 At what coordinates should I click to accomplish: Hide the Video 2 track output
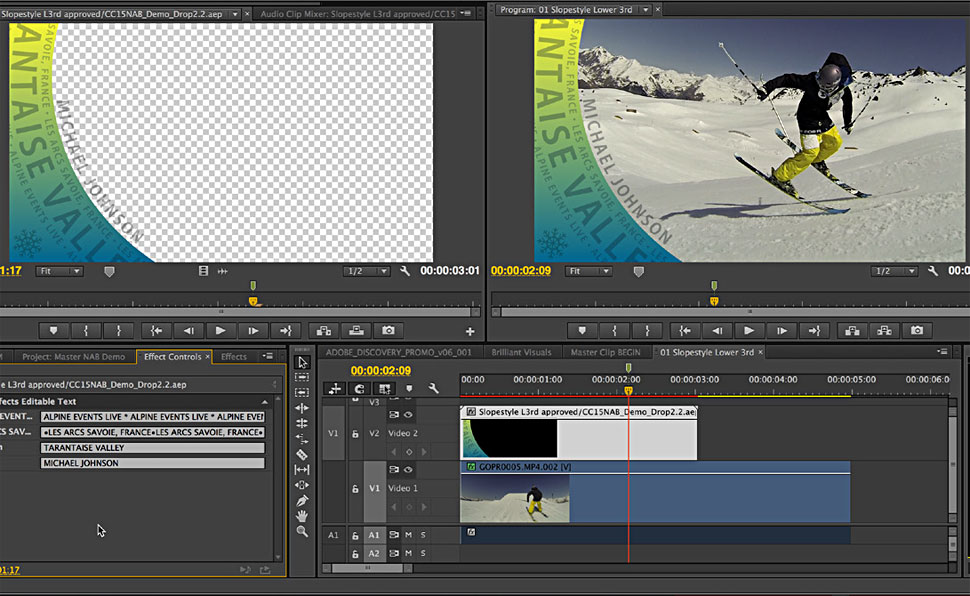pos(408,415)
